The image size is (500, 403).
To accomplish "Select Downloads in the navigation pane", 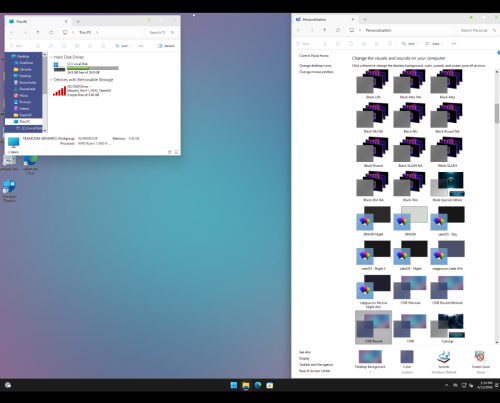I will tap(27, 89).
